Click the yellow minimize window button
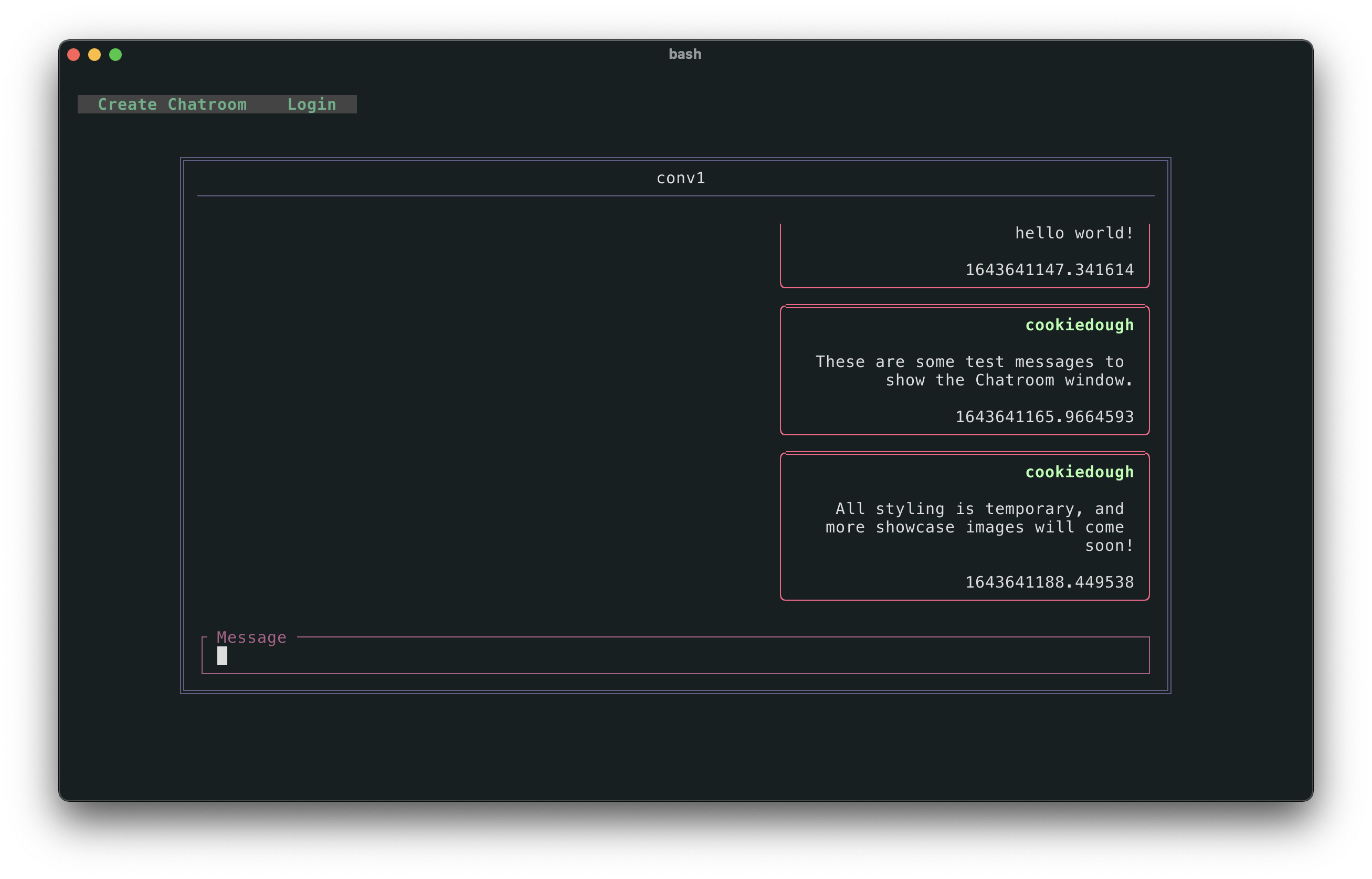This screenshot has height=879, width=1372. (x=94, y=55)
